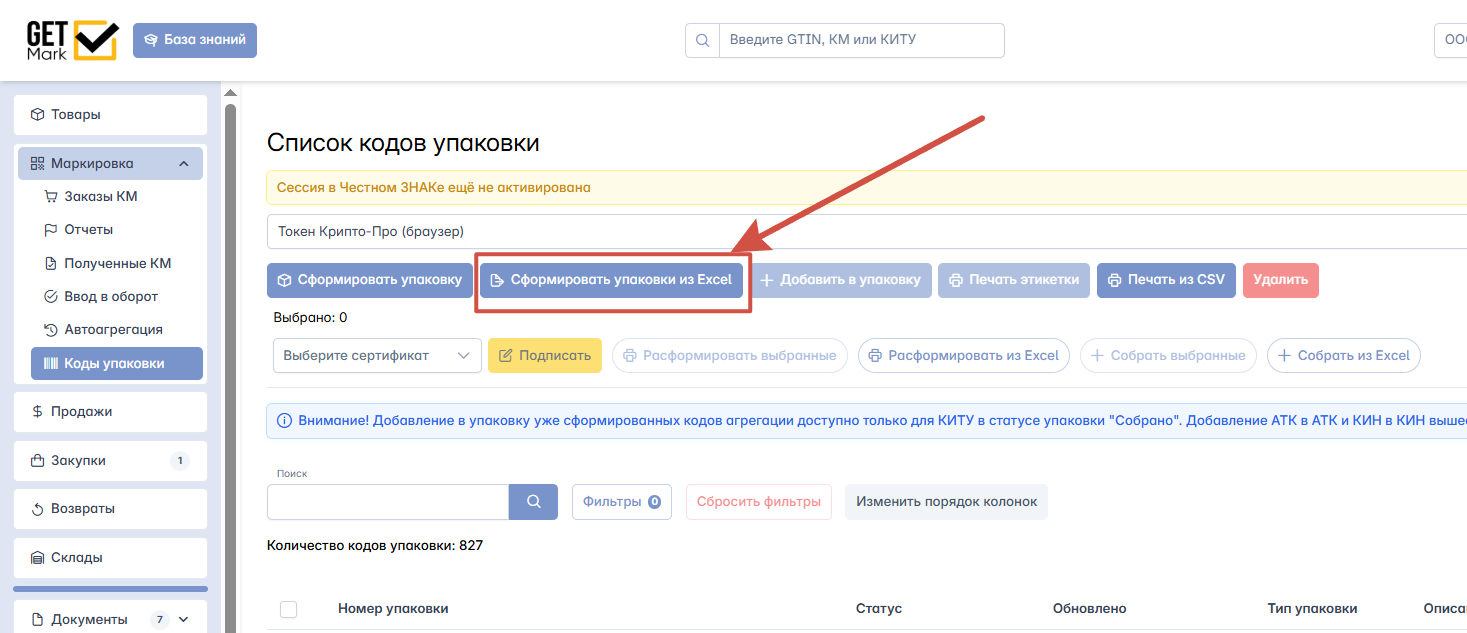Click the Количество кодов упаковки: 827 text
Viewport: 1467px width, 633px height.
[x=375, y=546]
